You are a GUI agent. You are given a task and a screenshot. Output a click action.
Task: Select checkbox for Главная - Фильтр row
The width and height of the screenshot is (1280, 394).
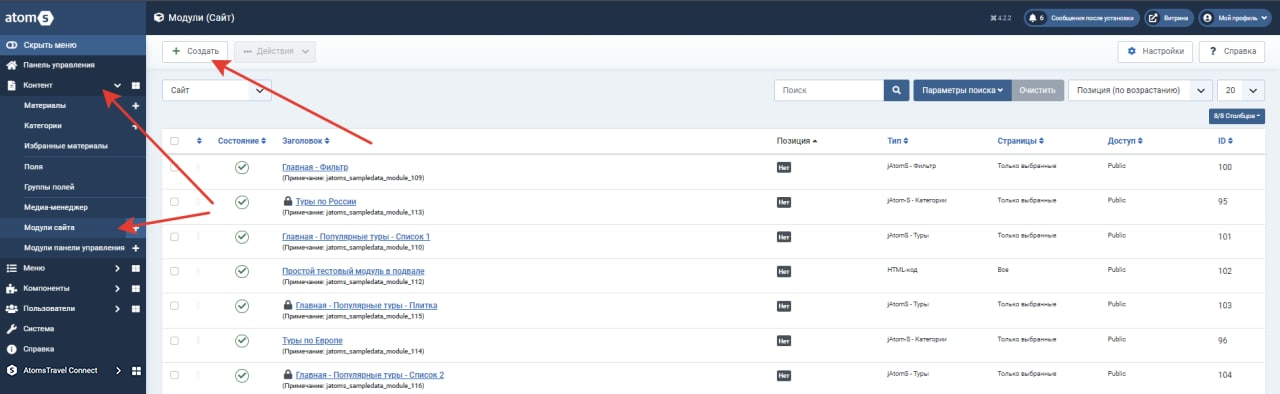(174, 167)
